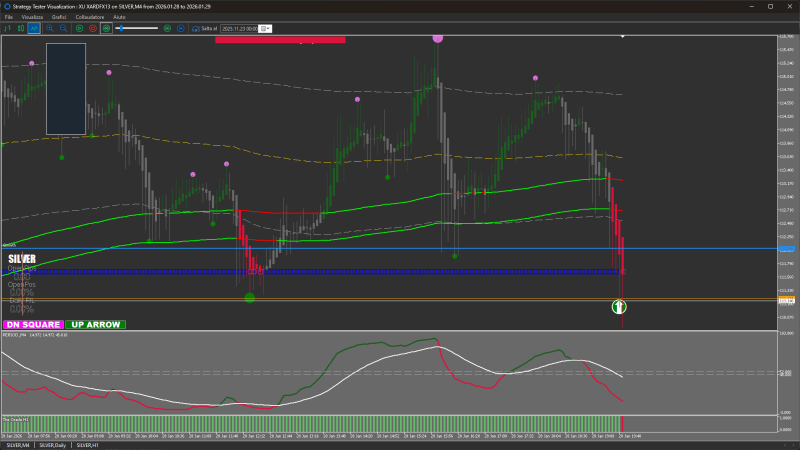Open the File menu

pyautogui.click(x=9, y=17)
